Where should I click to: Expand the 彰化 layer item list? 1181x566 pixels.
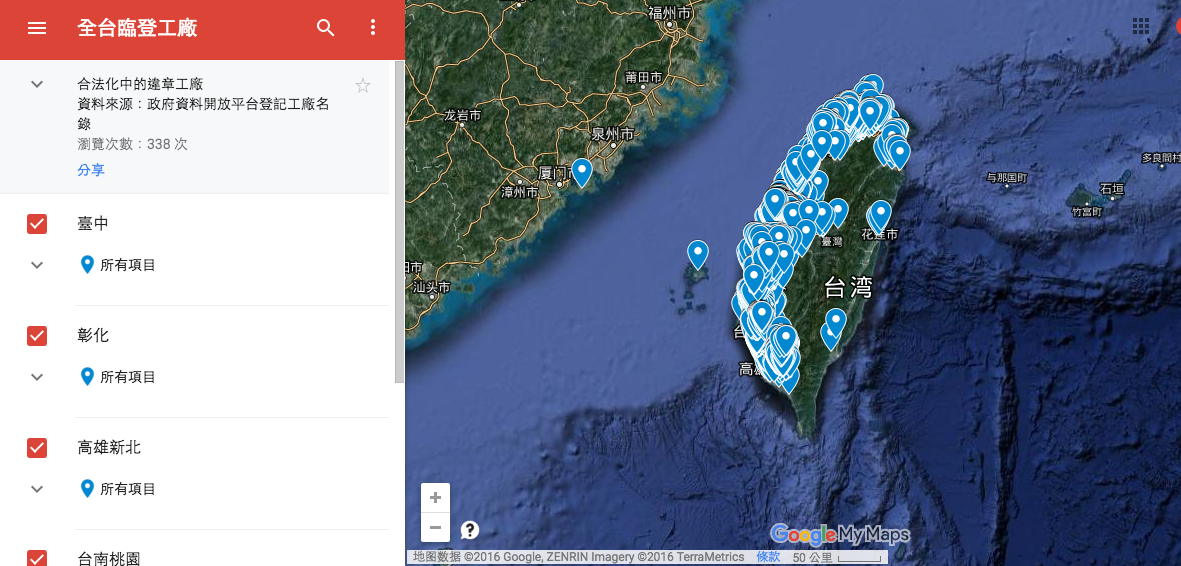pos(37,377)
